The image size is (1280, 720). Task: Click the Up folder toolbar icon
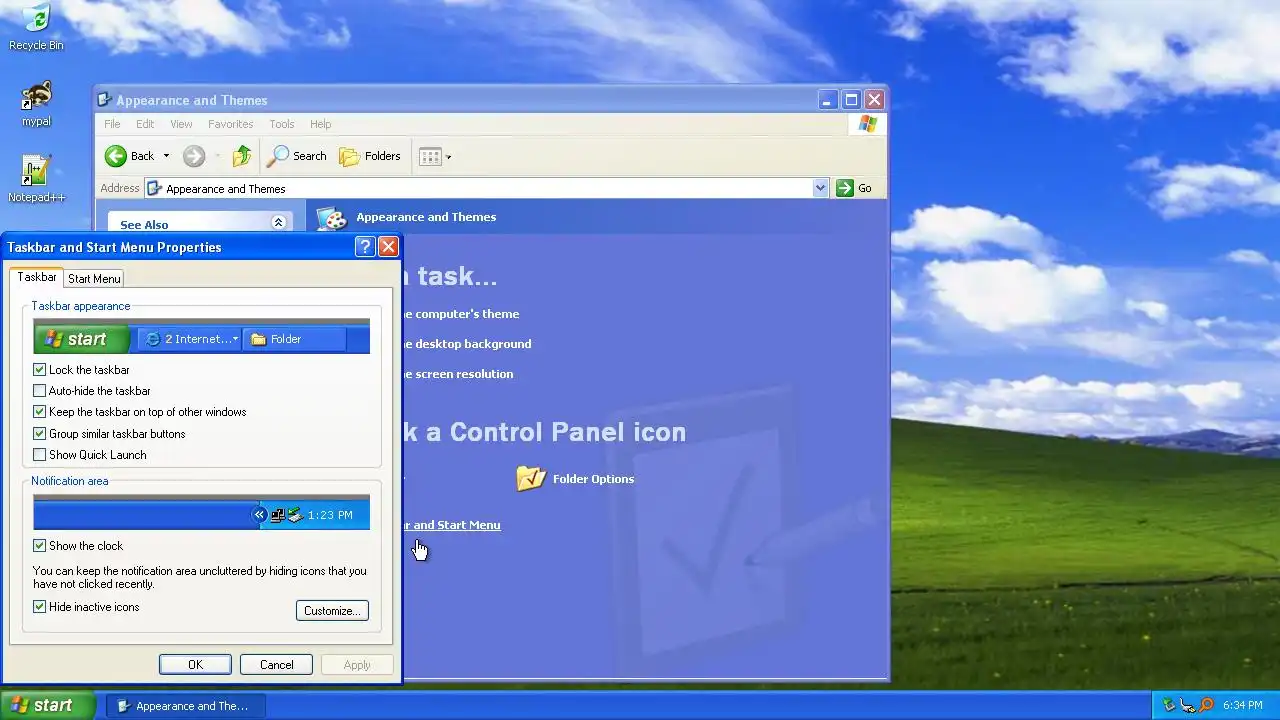click(x=242, y=156)
